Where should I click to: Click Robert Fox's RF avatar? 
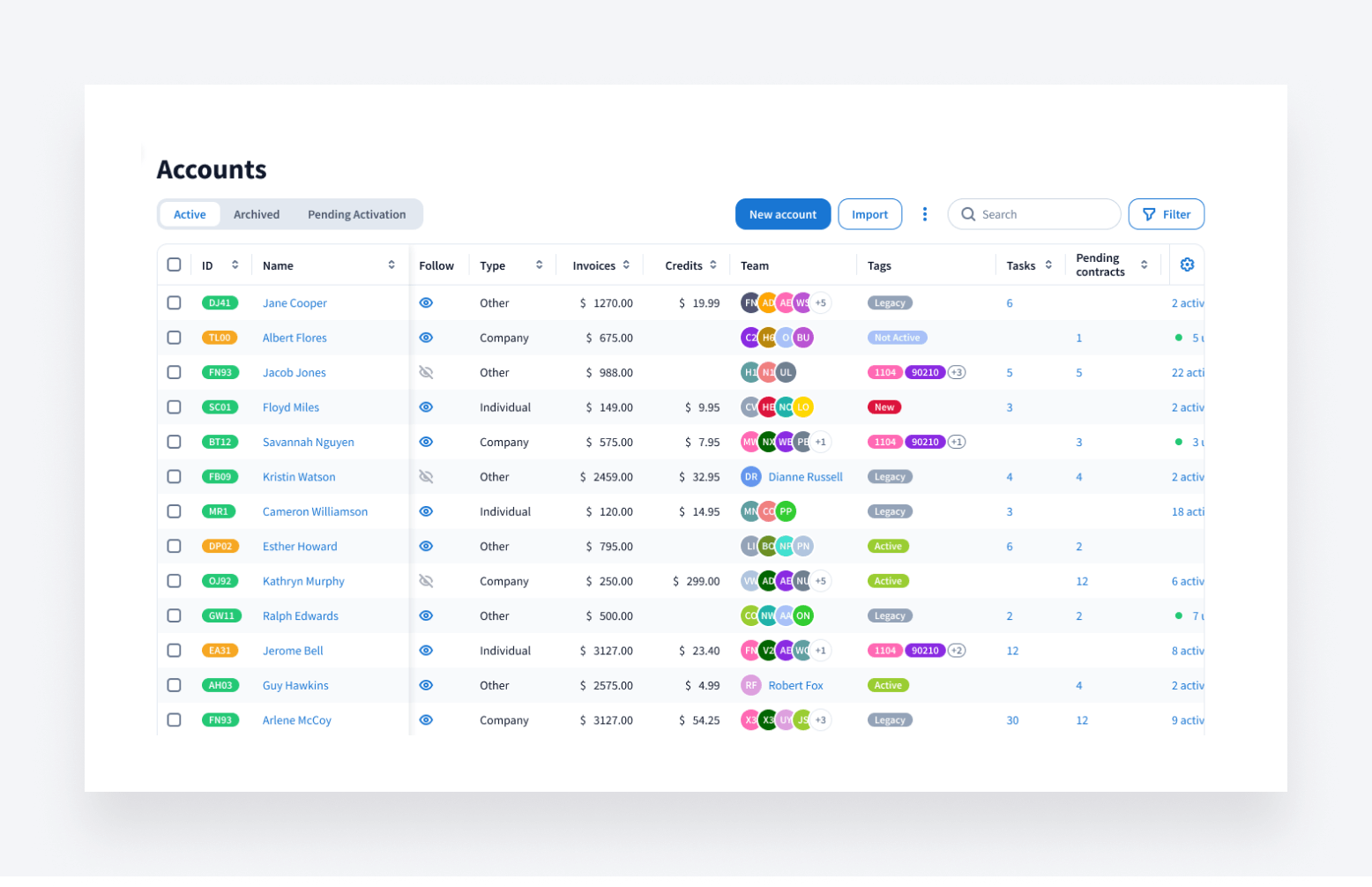(750, 685)
